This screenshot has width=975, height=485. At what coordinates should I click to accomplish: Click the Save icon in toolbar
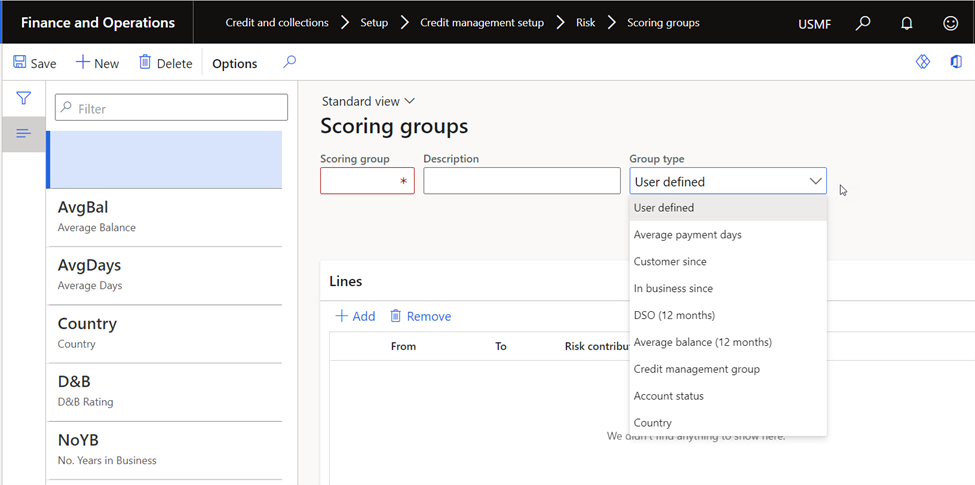pos(20,63)
